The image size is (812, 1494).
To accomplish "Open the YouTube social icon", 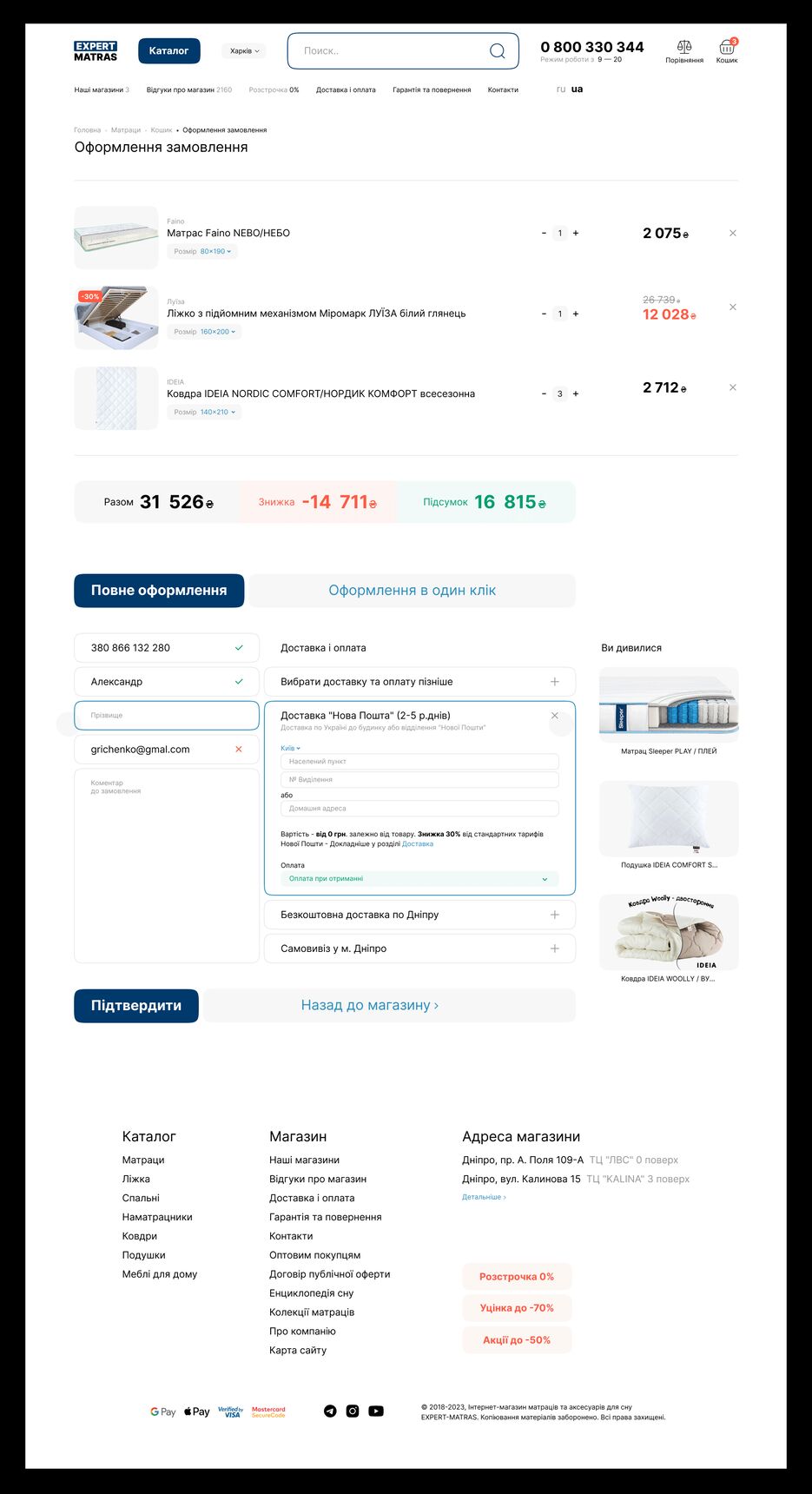I will tap(376, 1411).
